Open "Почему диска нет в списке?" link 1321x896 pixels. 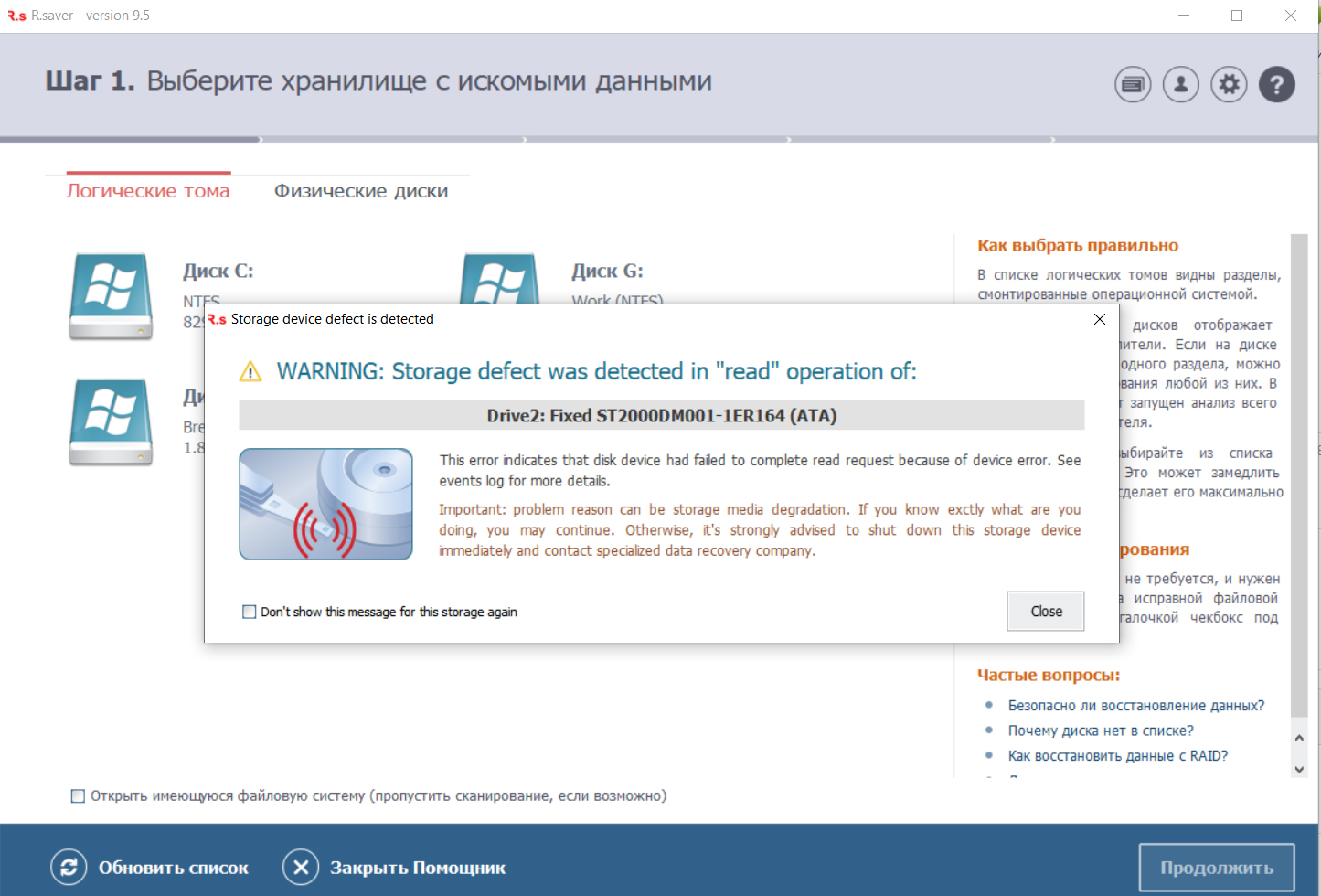point(1100,731)
